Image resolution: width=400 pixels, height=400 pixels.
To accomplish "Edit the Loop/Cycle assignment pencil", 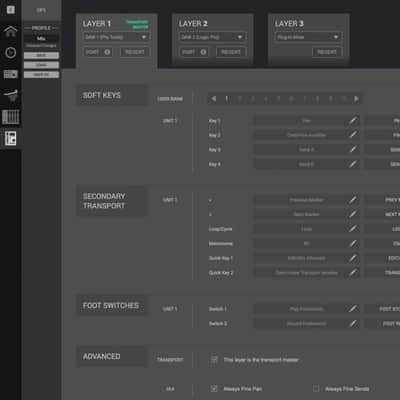I will (x=353, y=229).
